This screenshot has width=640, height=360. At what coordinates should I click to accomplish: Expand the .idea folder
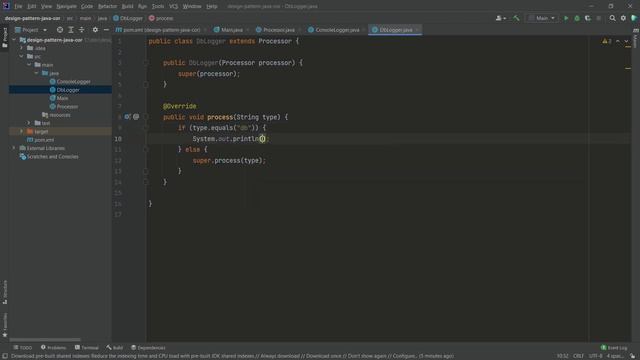pos(21,48)
